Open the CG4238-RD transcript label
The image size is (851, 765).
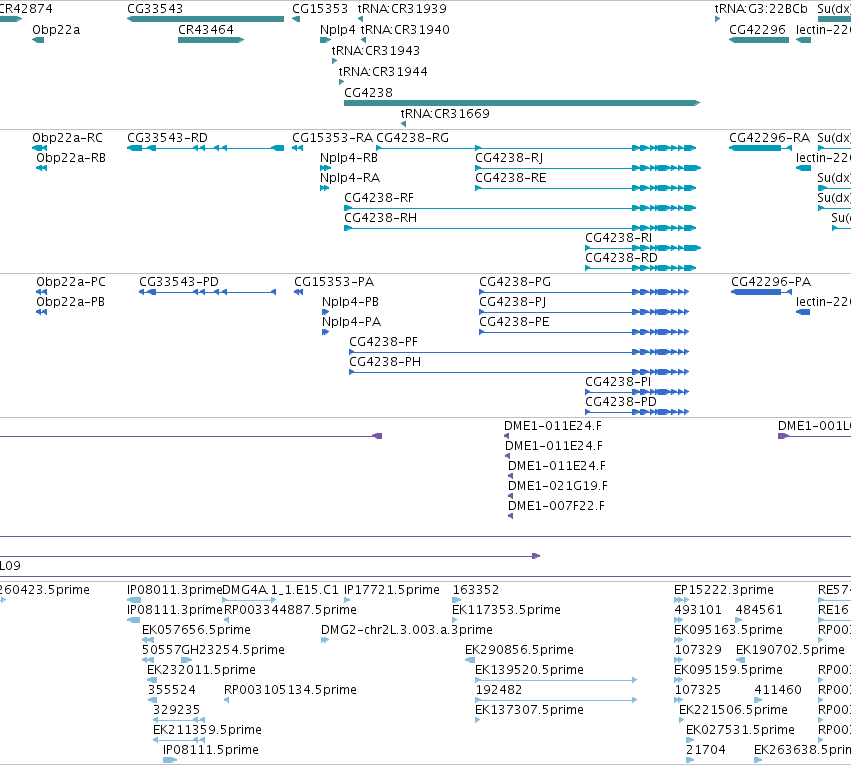click(621, 258)
